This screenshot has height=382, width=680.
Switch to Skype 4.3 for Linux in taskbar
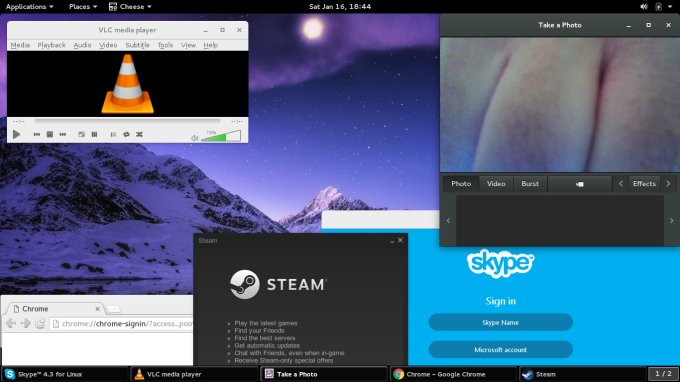click(x=65, y=374)
